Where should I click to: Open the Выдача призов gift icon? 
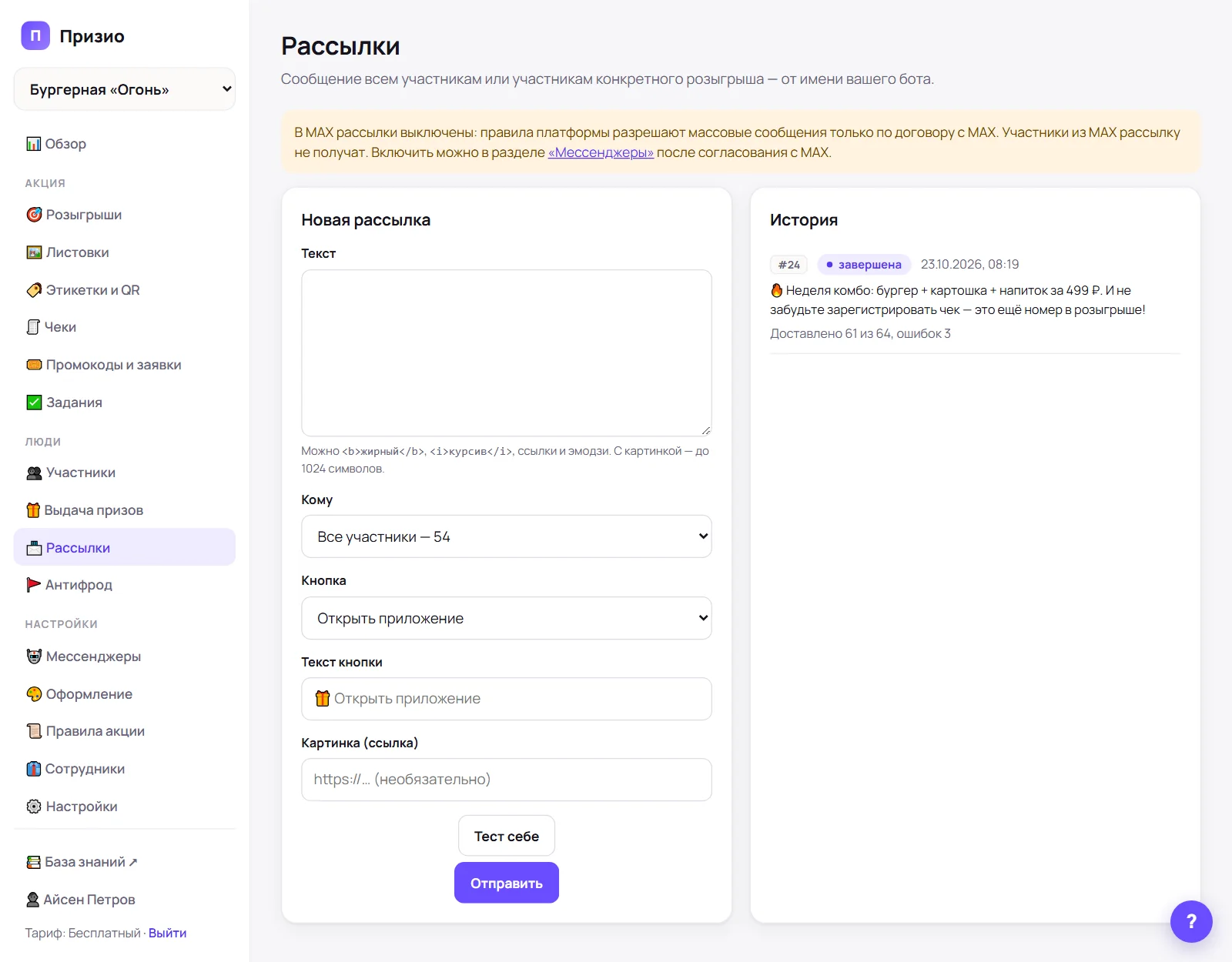coord(33,510)
